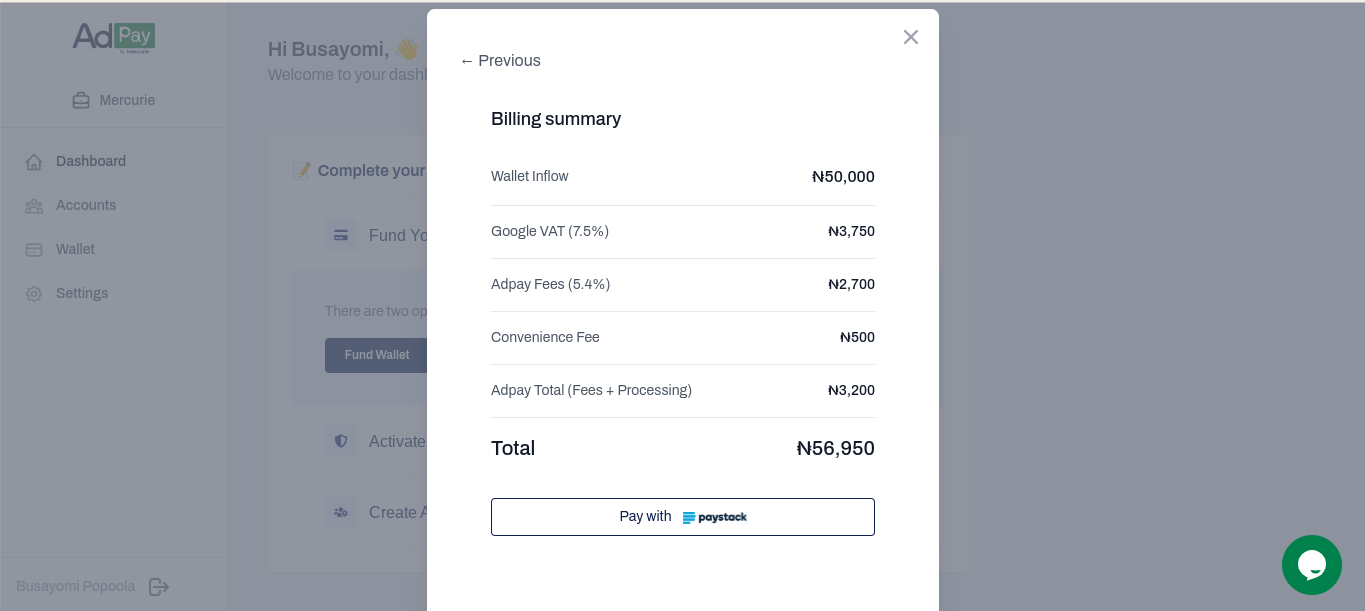This screenshot has width=1365, height=611.
Task: Click the logout icon beside Busayomi Popoola
Action: pos(159,587)
